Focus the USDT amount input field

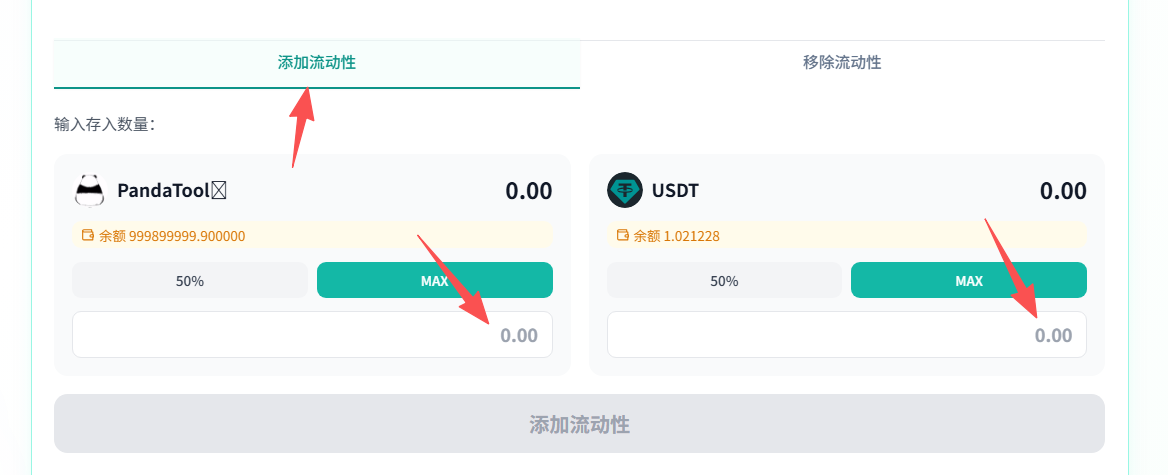[846, 335]
